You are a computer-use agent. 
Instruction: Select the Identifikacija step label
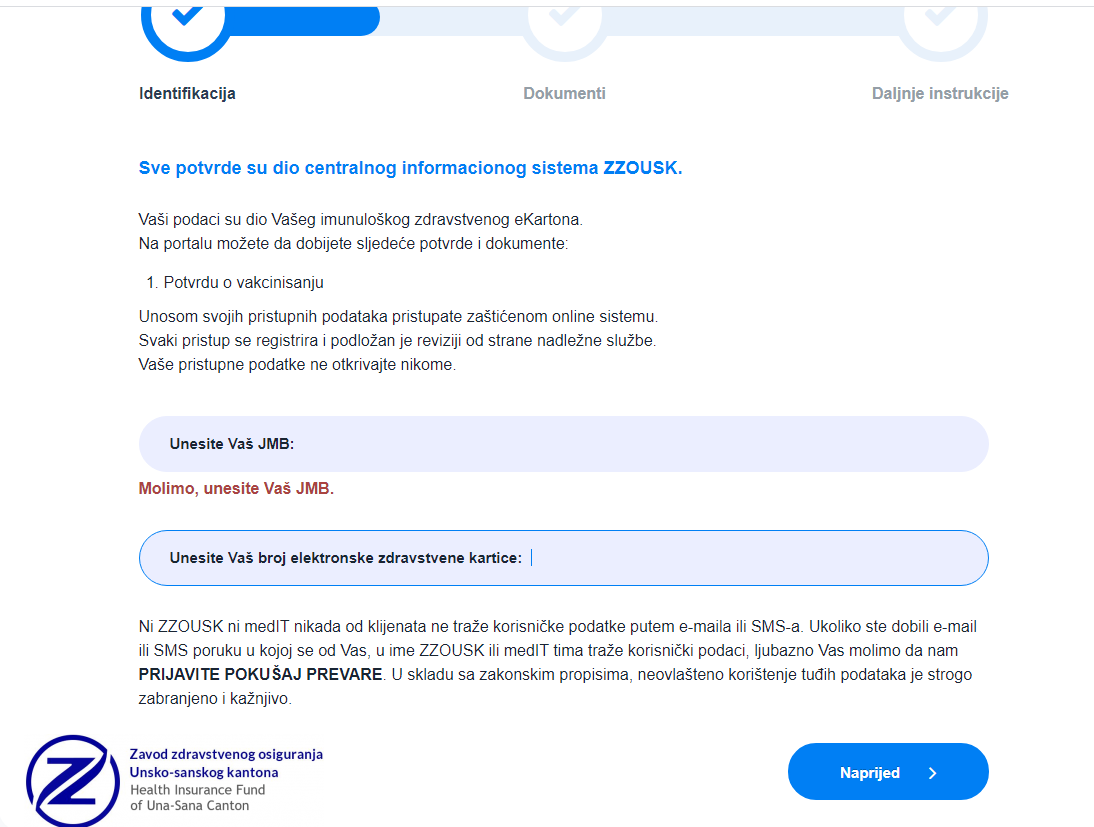[187, 94]
